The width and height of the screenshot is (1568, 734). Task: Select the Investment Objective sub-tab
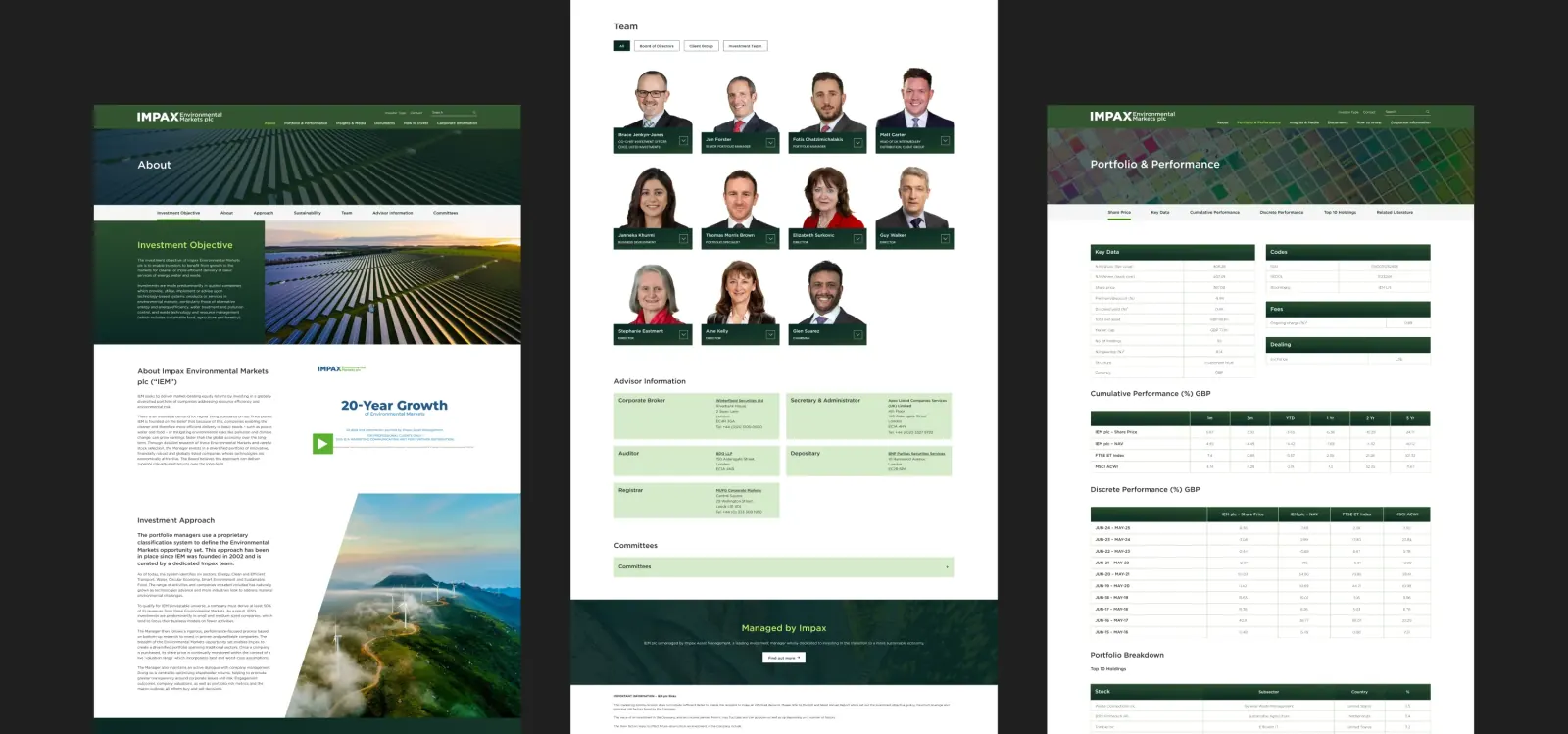(x=178, y=213)
